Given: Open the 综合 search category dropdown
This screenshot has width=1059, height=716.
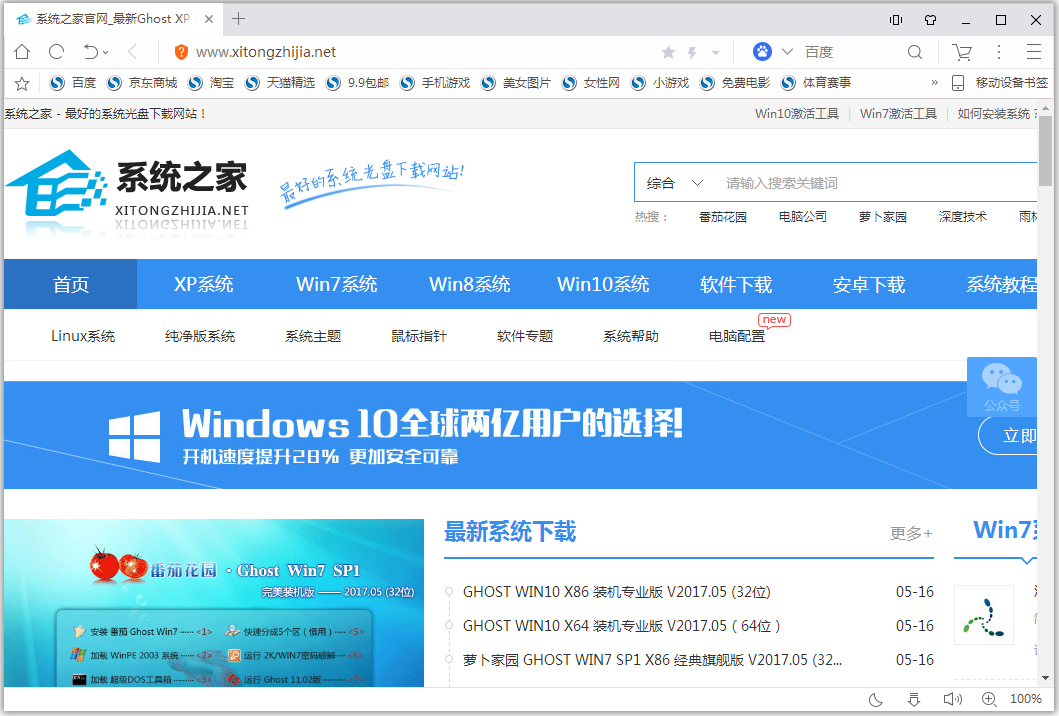Looking at the screenshot, I should [x=674, y=182].
